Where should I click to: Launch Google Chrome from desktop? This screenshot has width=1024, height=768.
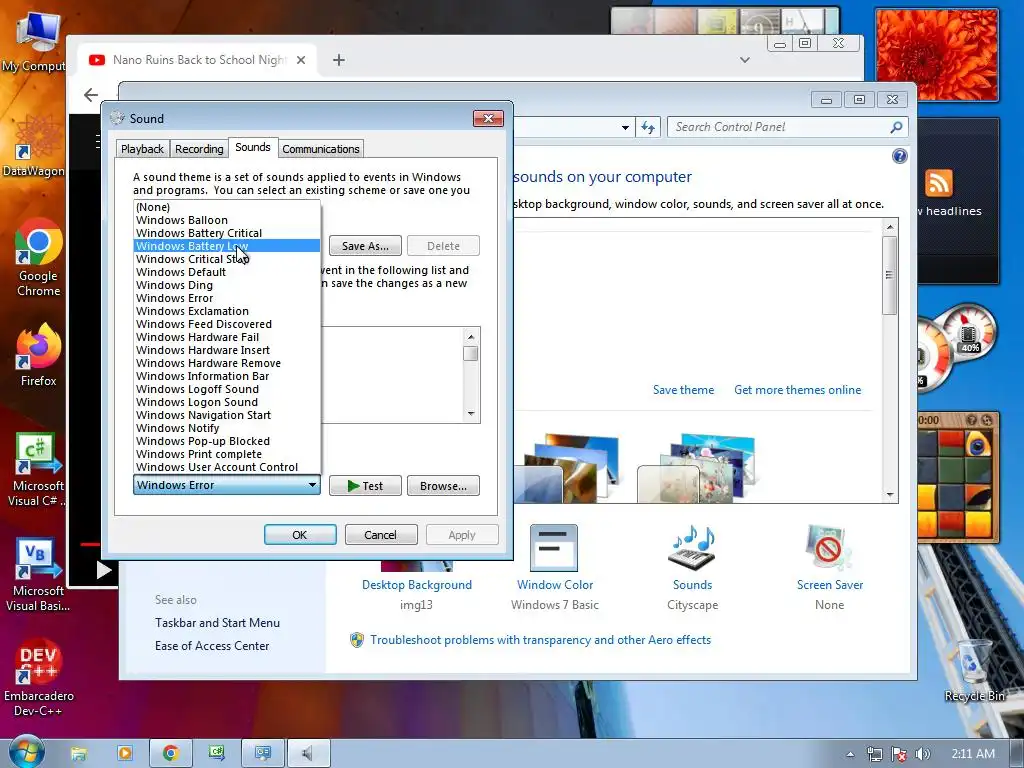(x=39, y=258)
